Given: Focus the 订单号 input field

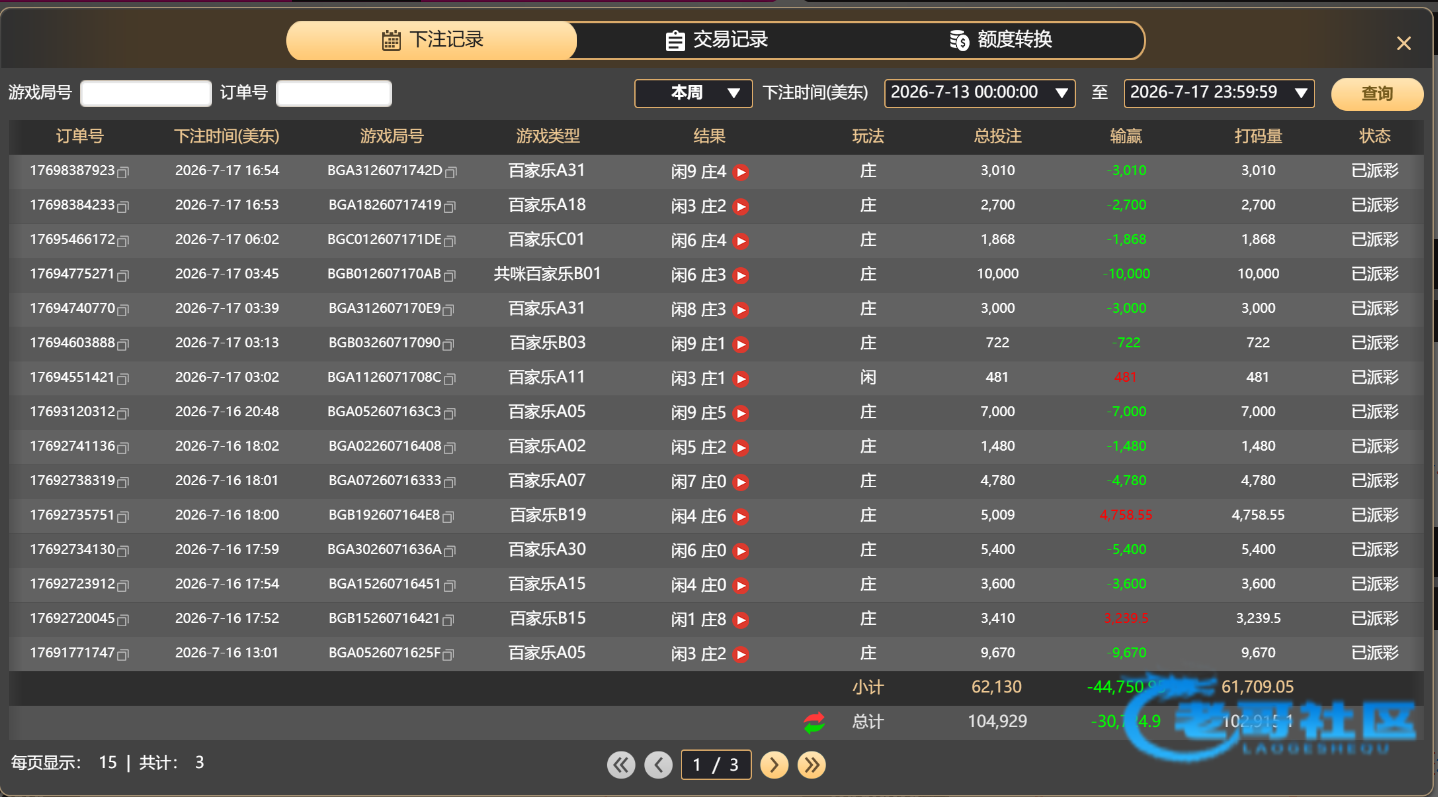Looking at the screenshot, I should coord(334,93).
